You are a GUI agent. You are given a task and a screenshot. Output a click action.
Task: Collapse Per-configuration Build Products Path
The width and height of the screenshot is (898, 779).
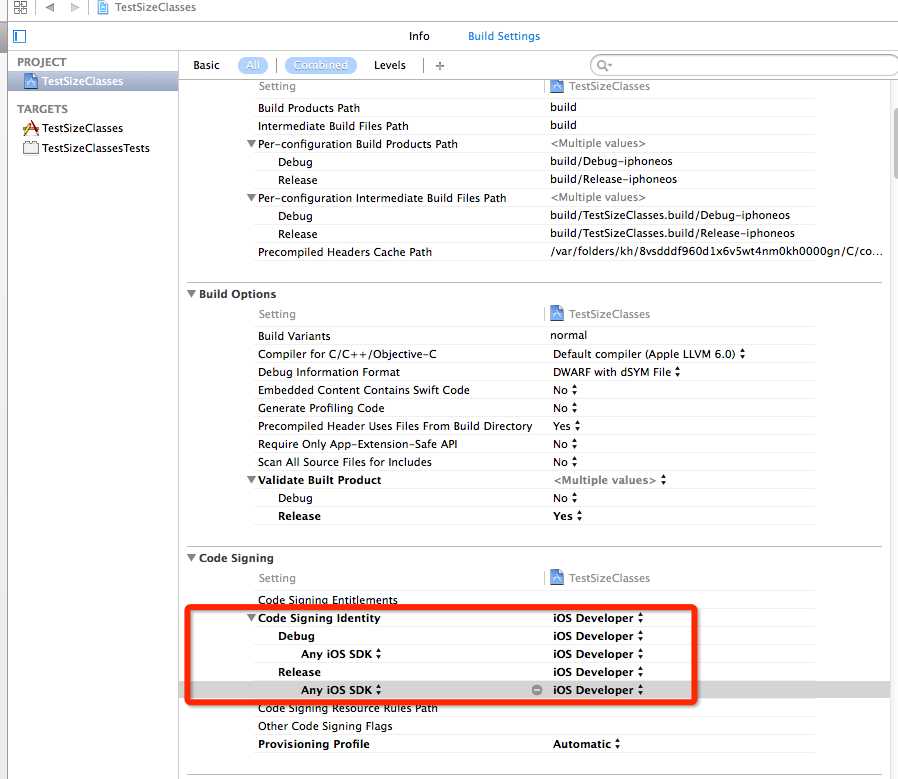click(251, 144)
